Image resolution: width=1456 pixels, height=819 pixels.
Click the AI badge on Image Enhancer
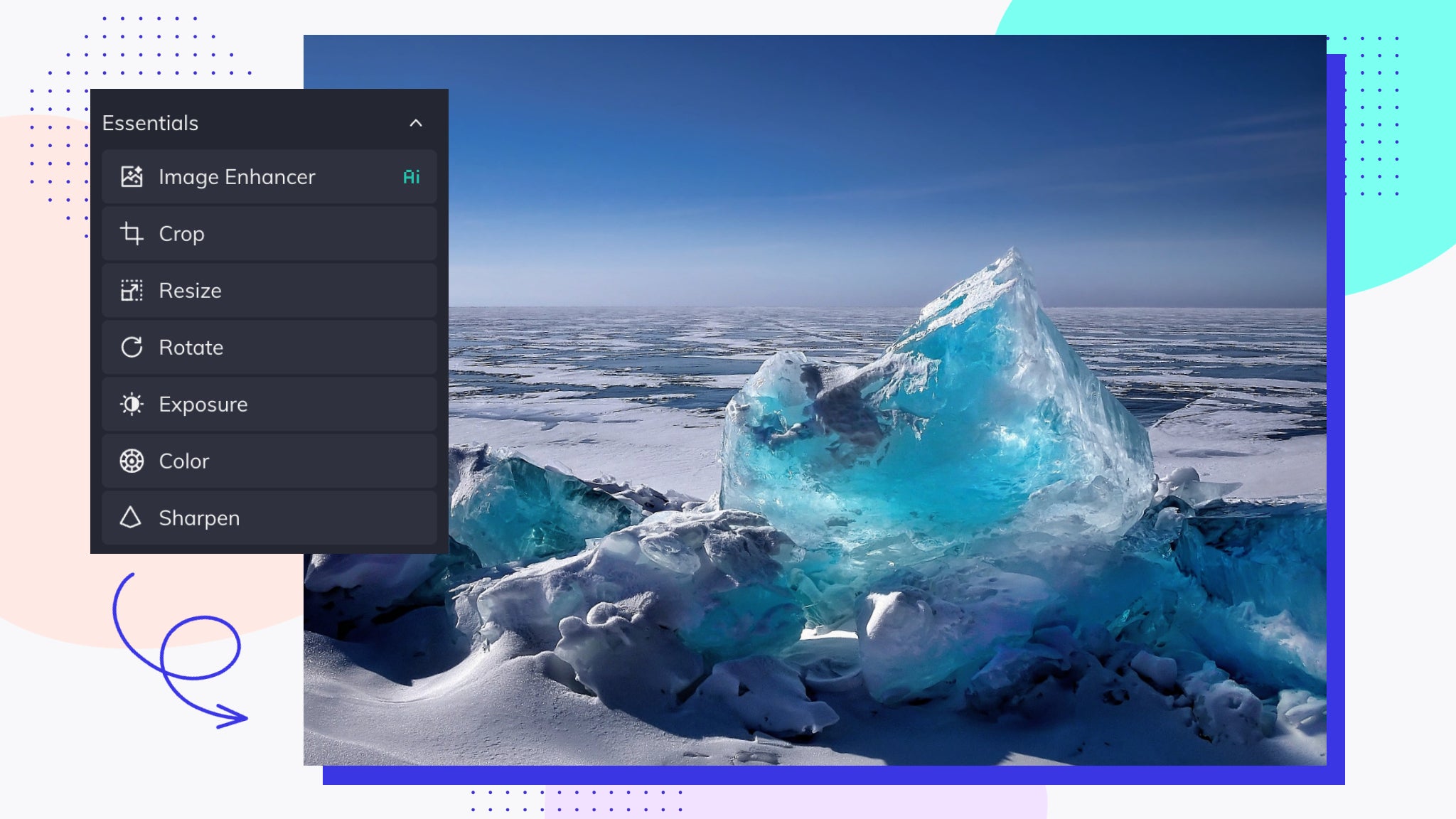tap(411, 176)
